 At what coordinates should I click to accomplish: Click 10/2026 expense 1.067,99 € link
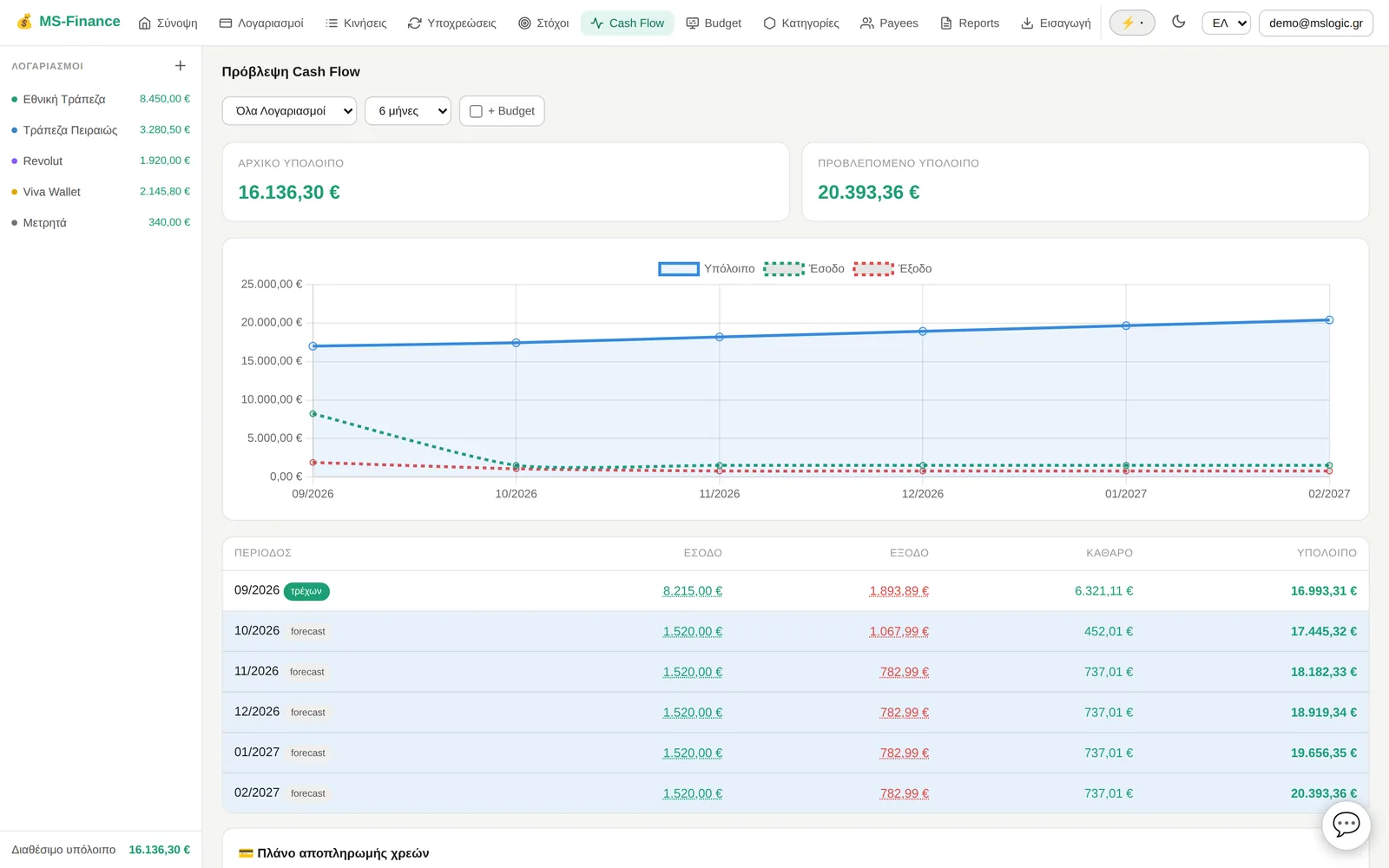pyautogui.click(x=899, y=632)
